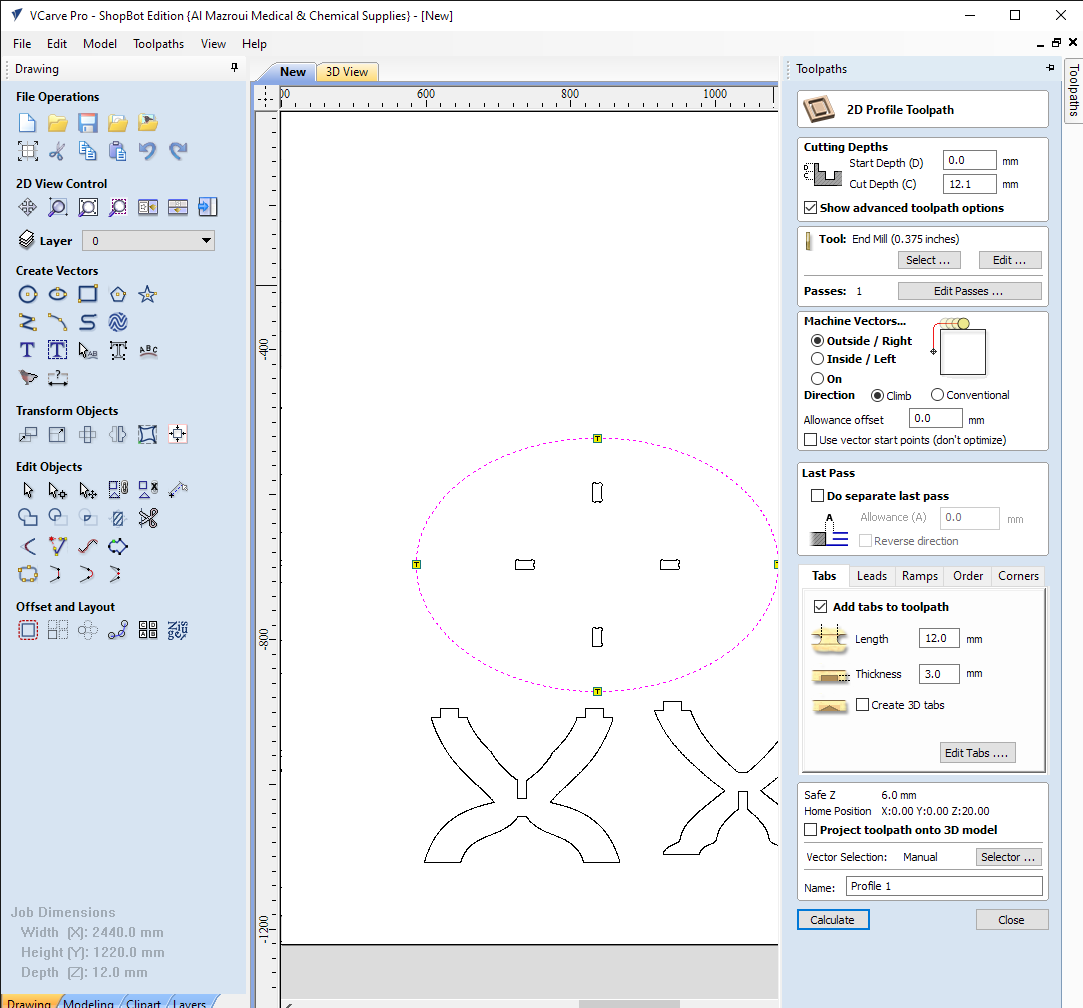Switch to the 3D View tab

click(x=347, y=72)
